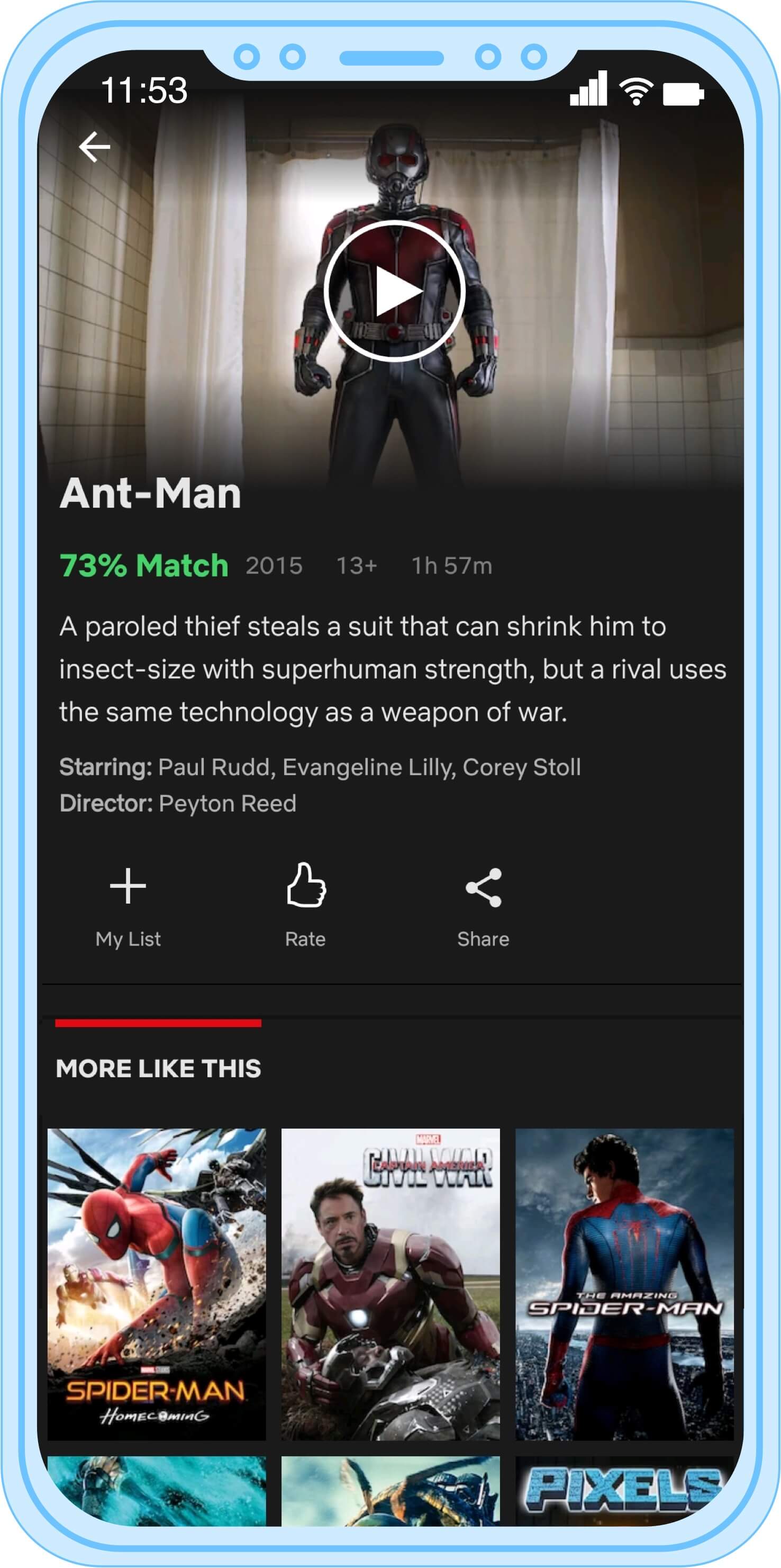Play the Ant-Man movie
This screenshot has width=781, height=1568.
tap(395, 291)
